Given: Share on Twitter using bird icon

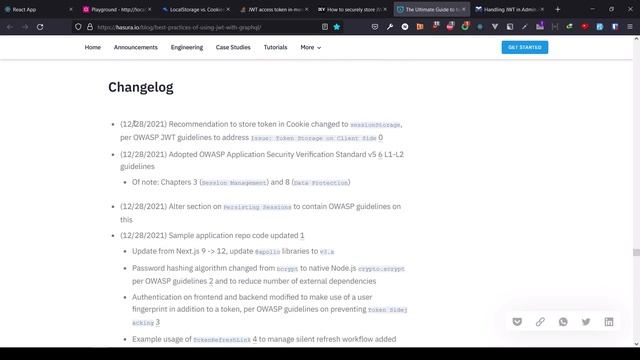Looking at the screenshot, I should pos(586,322).
